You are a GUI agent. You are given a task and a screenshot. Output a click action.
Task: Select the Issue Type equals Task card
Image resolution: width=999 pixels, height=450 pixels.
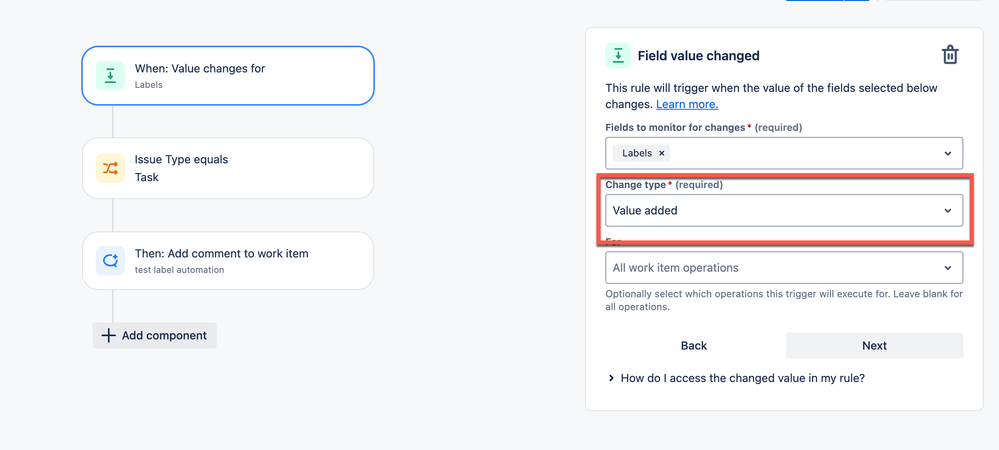227,168
